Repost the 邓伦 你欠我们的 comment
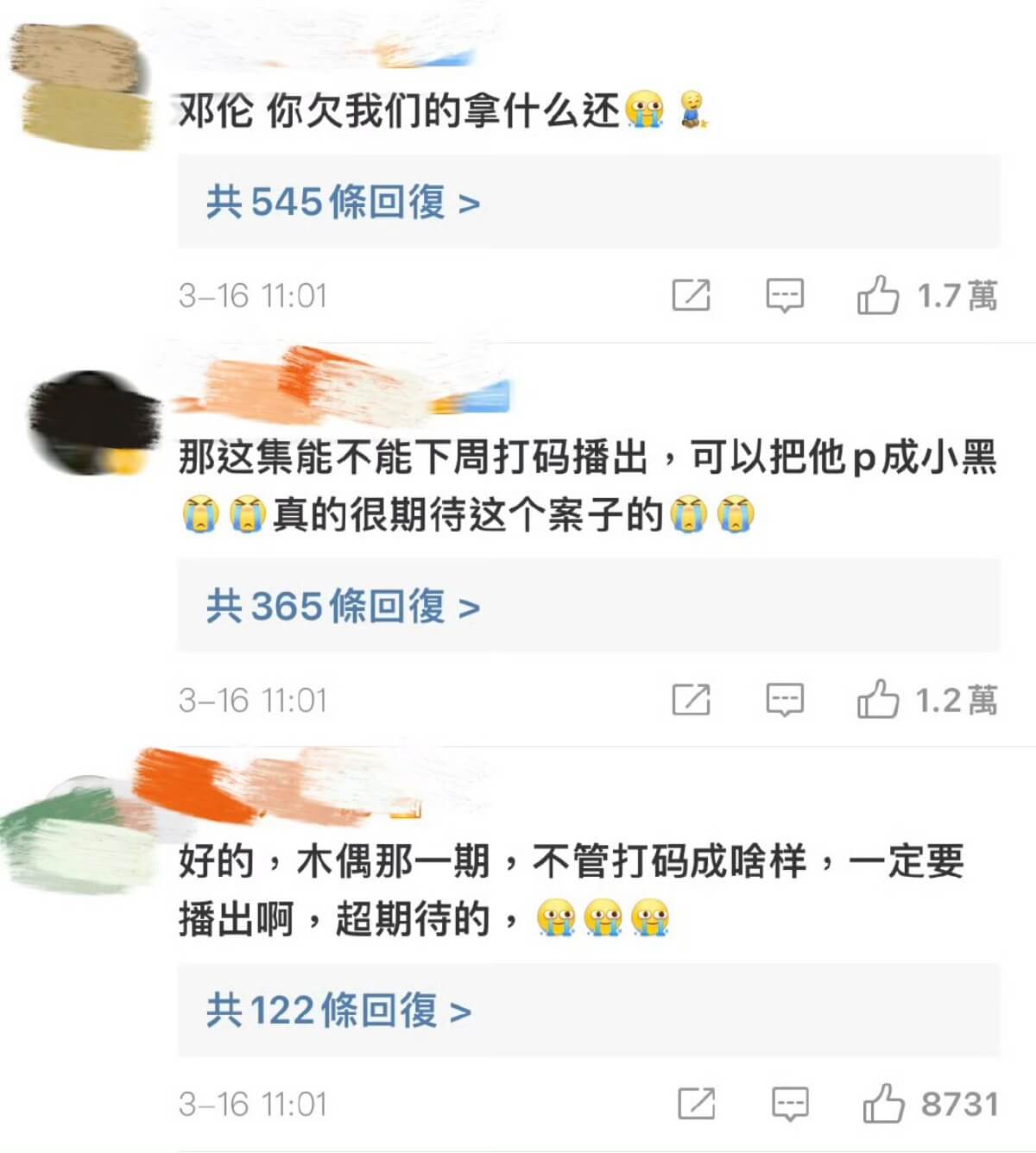The width and height of the screenshot is (1036, 1153). [692, 296]
